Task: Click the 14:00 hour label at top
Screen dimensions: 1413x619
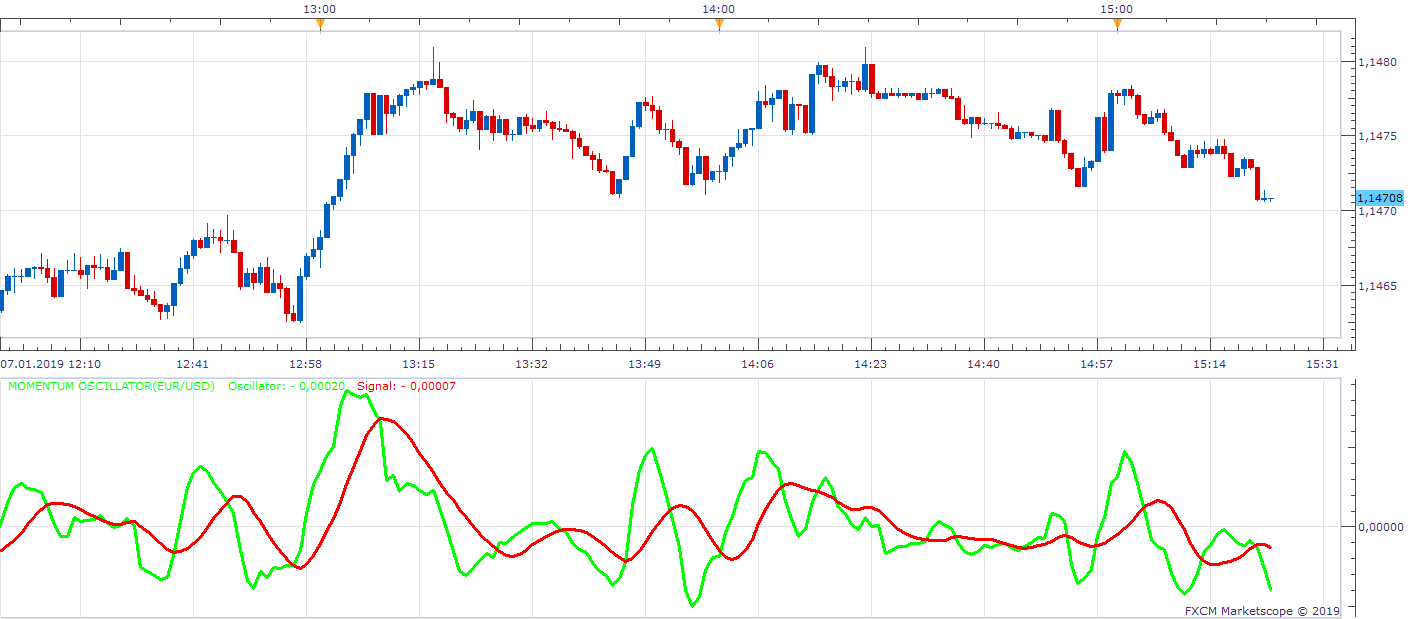Action: 718,9
